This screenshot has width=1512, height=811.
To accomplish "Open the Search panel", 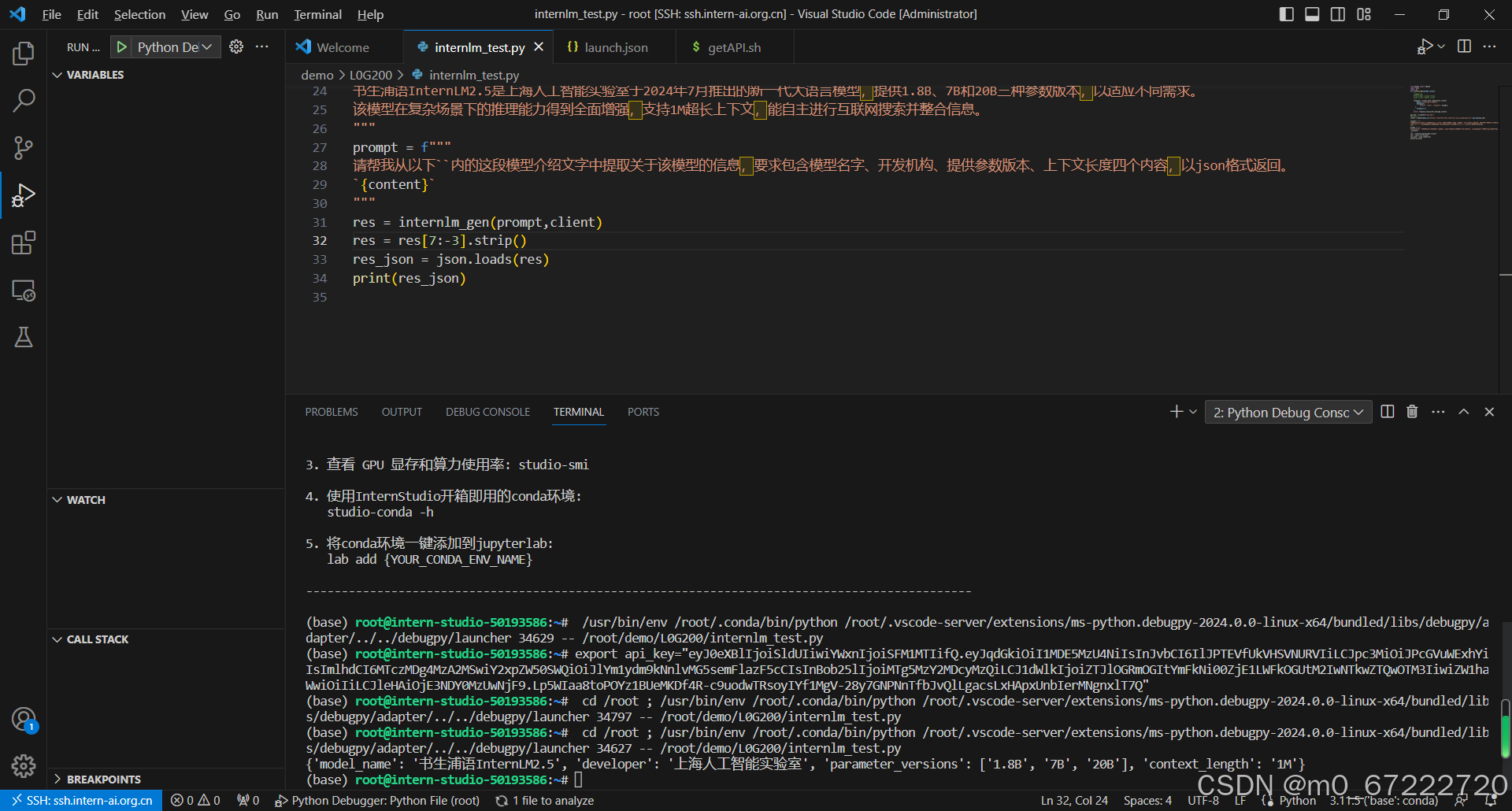I will click(24, 100).
